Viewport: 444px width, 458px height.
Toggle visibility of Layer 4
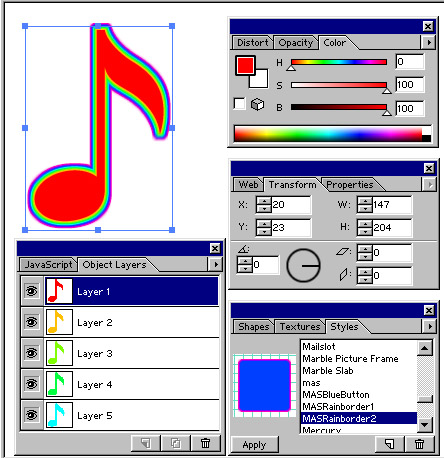tap(32, 384)
